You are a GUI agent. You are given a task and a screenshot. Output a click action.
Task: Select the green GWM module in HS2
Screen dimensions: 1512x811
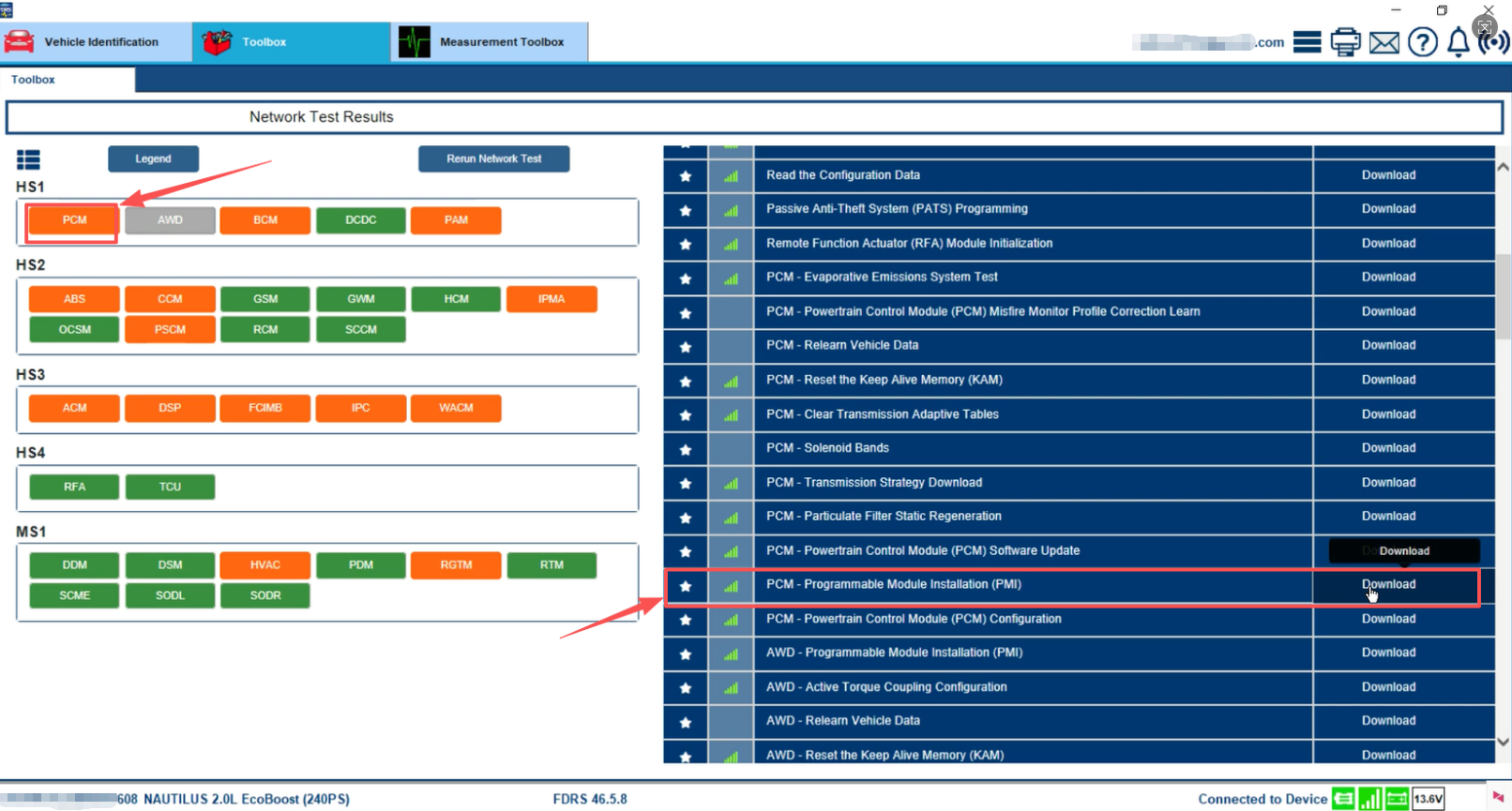(361, 299)
